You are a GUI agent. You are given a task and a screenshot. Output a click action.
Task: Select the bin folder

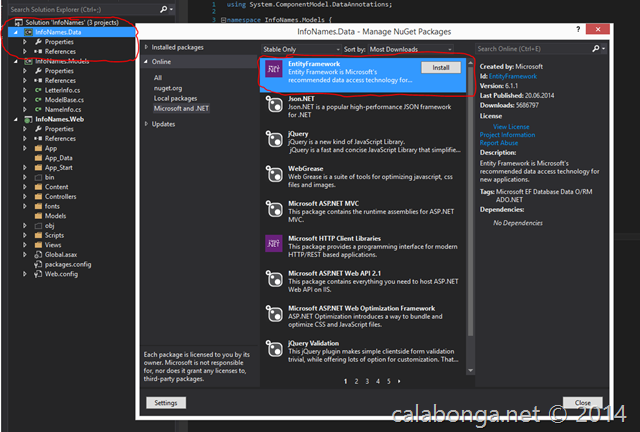click(x=49, y=177)
